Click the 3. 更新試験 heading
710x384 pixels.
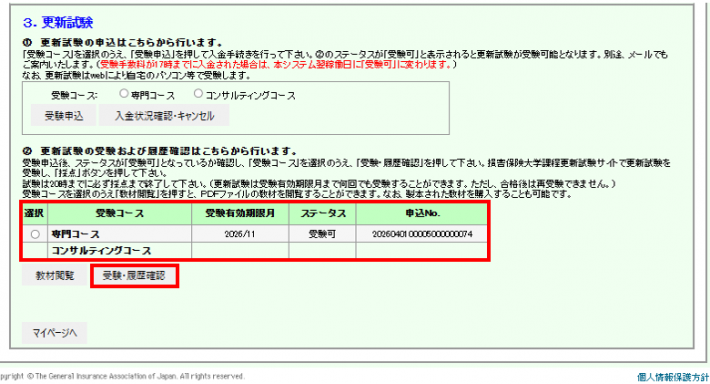click(x=58, y=22)
